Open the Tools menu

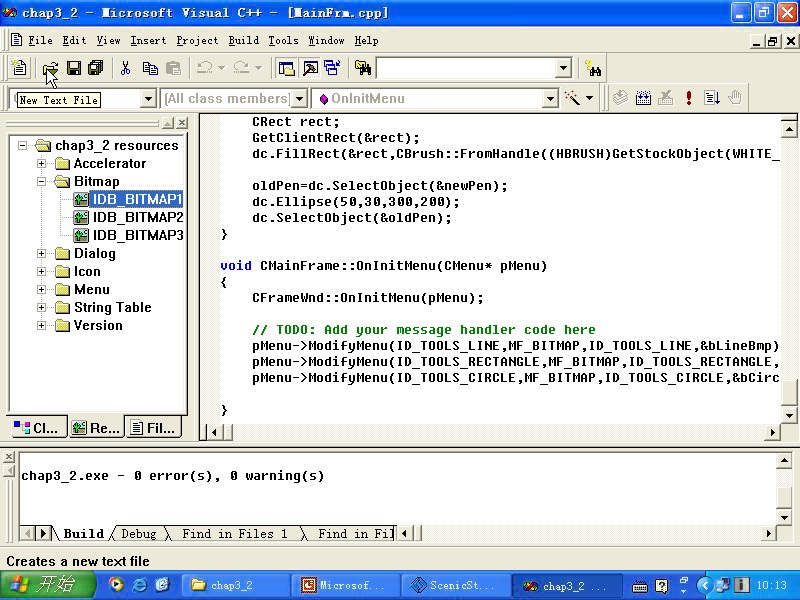[284, 41]
